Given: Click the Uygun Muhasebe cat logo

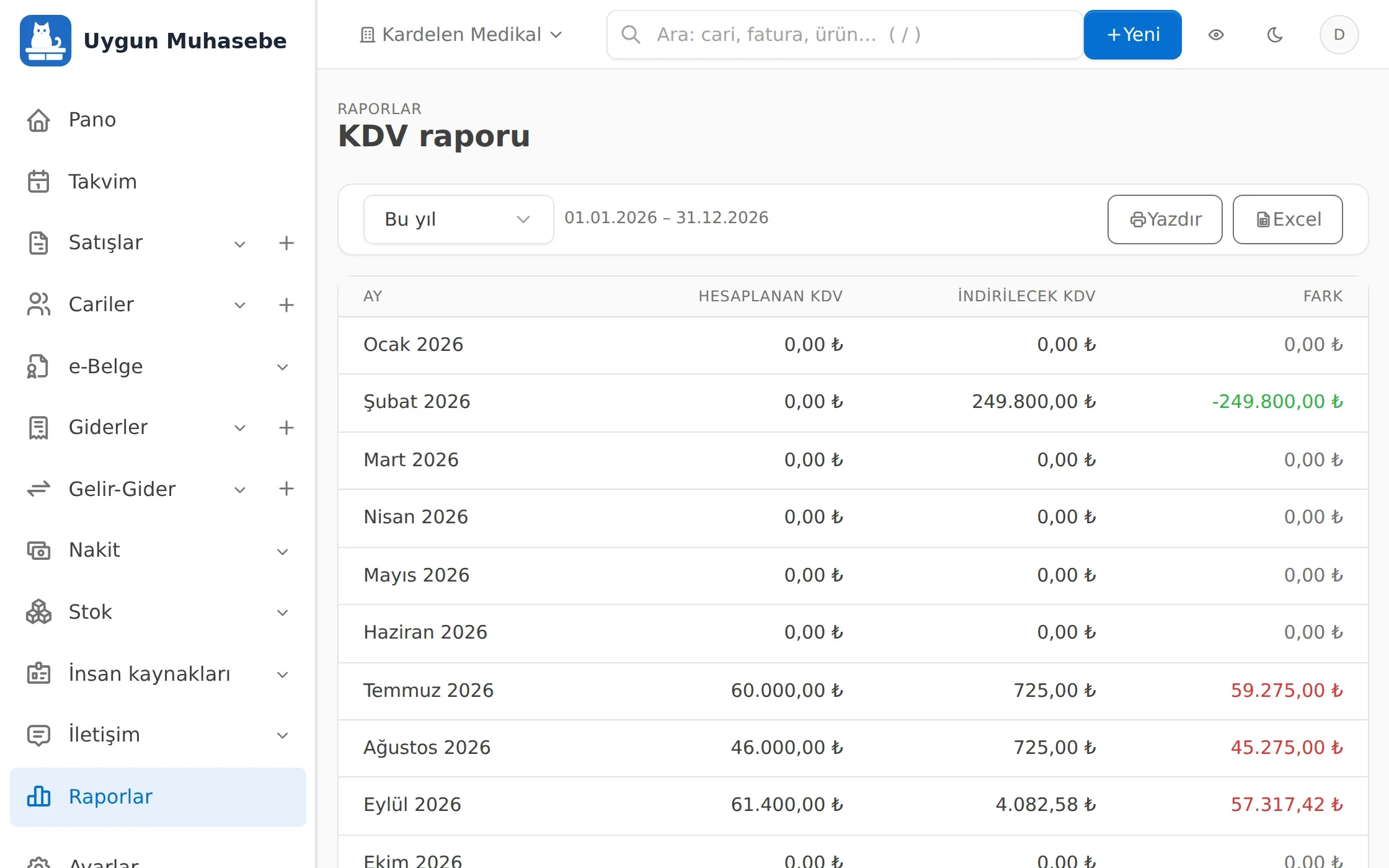Looking at the screenshot, I should [45, 40].
